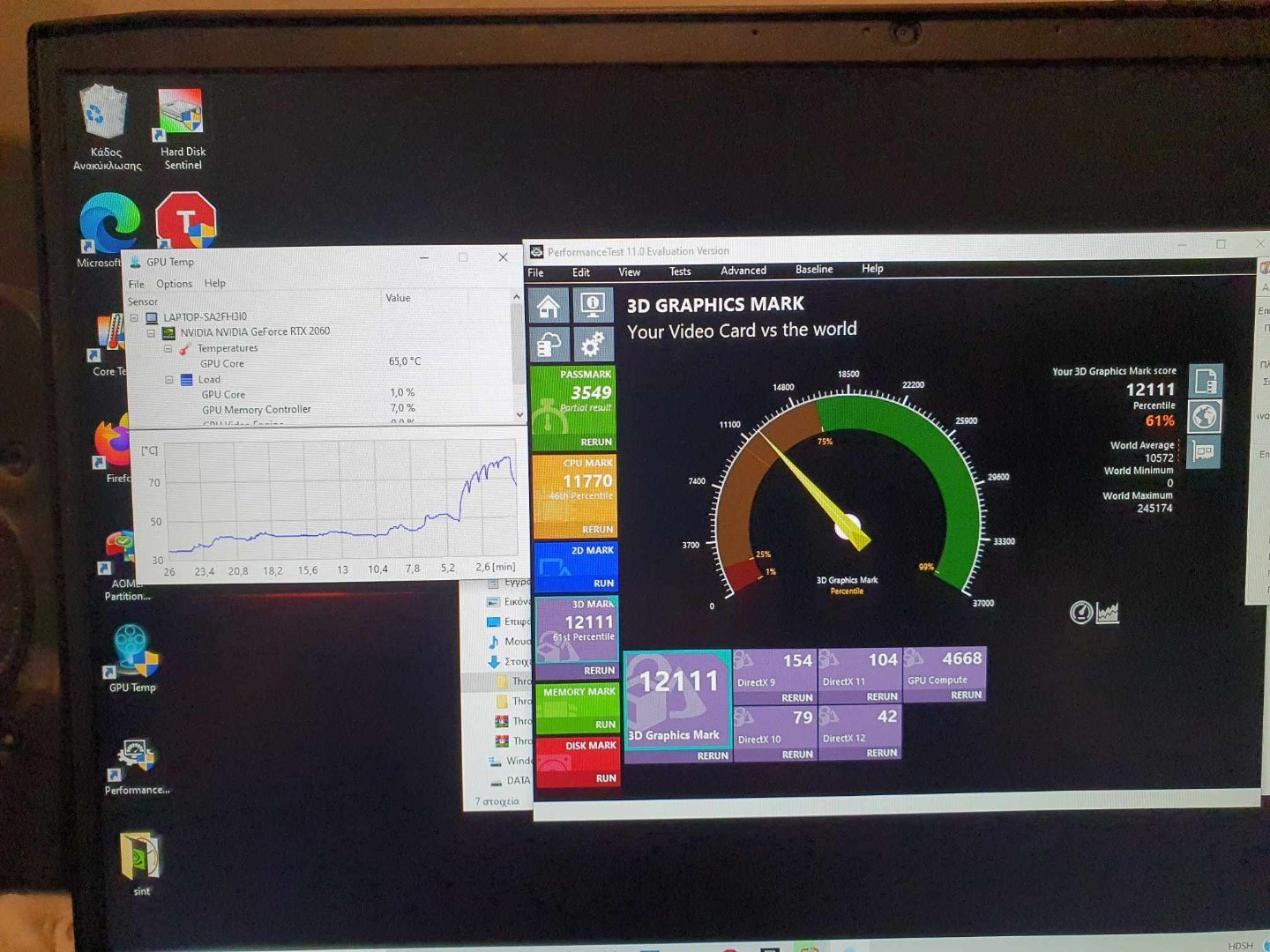Open Help menu in GPU Temp window
1270x952 pixels.
(x=215, y=283)
